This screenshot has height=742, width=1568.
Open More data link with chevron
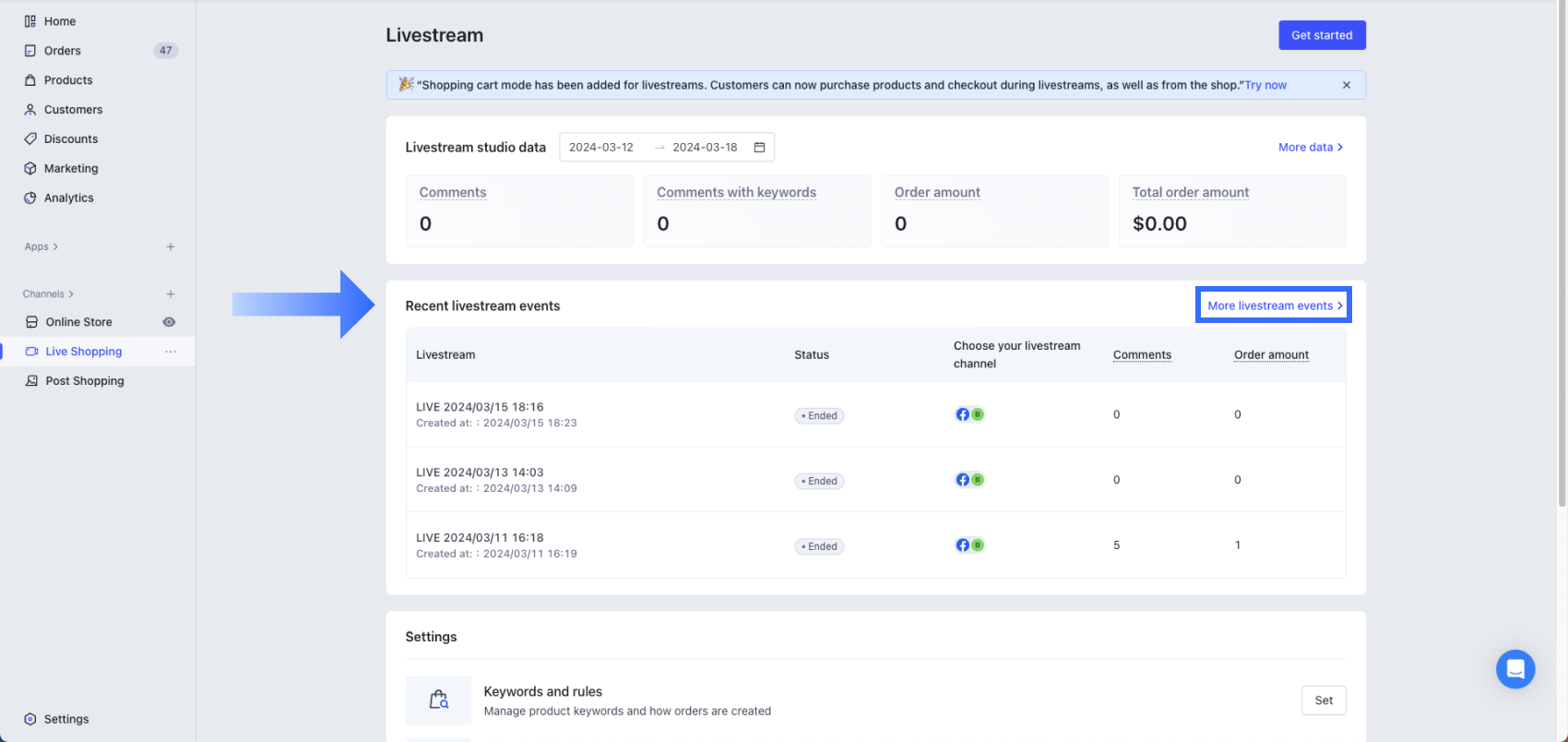1310,148
